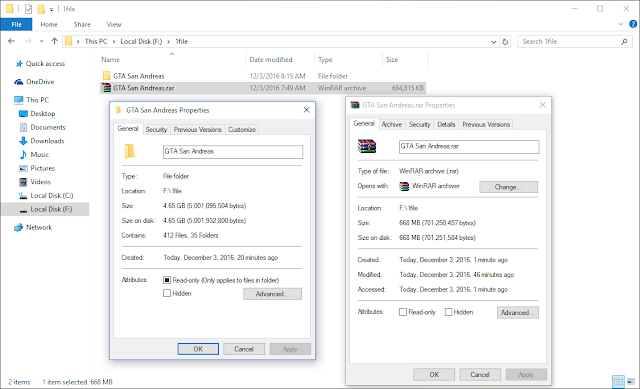The image size is (640, 389).
Task: Open Downloads in navigation pane
Action: click(47, 141)
